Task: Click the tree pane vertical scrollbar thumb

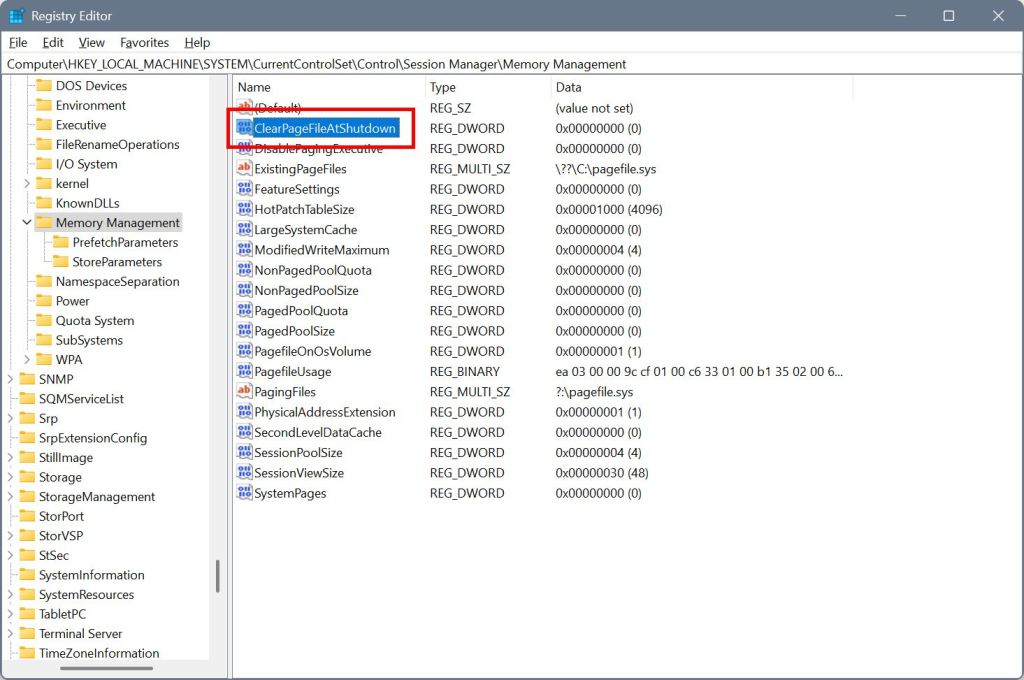Action: [x=217, y=576]
